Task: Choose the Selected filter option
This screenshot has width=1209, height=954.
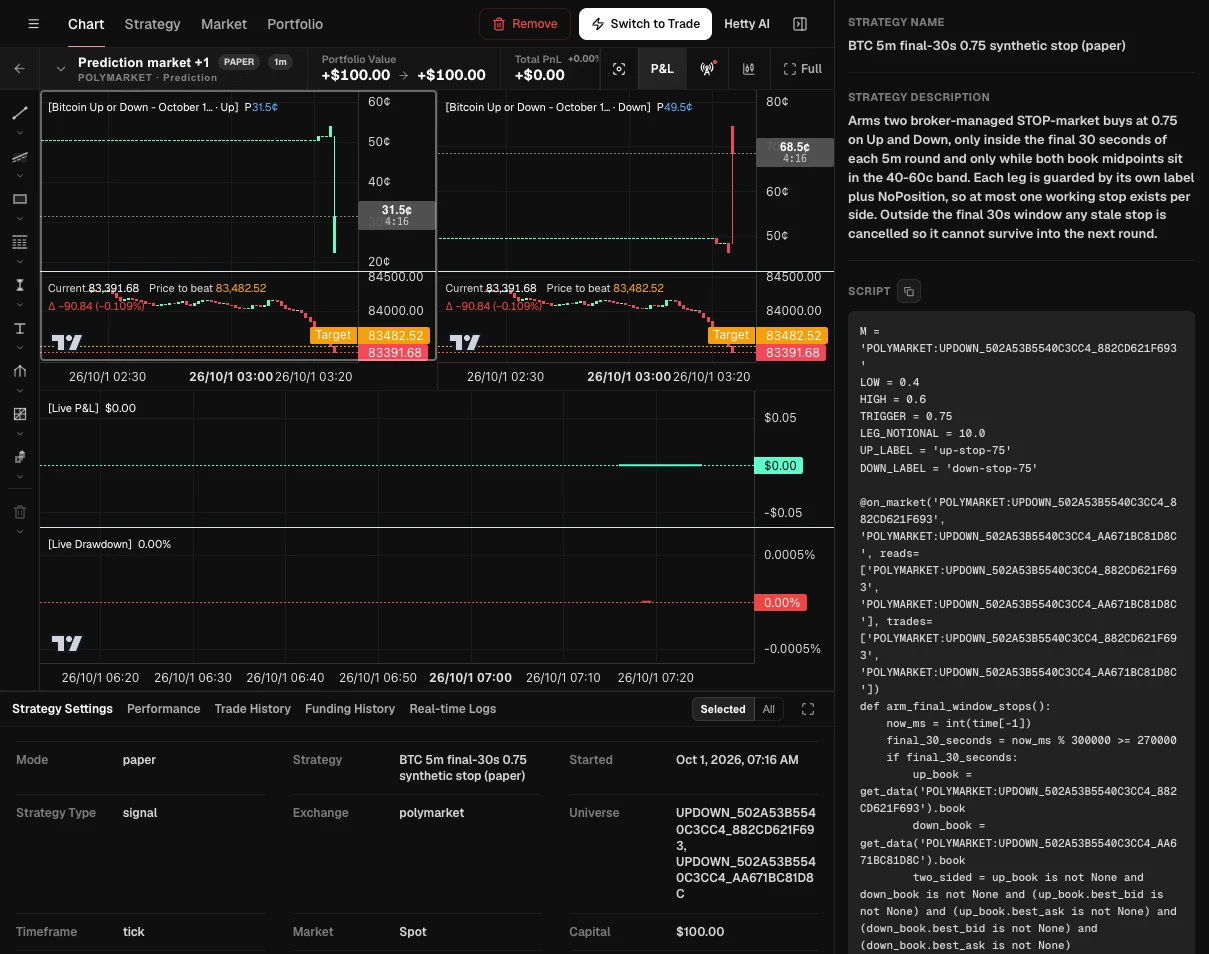Action: 723,709
